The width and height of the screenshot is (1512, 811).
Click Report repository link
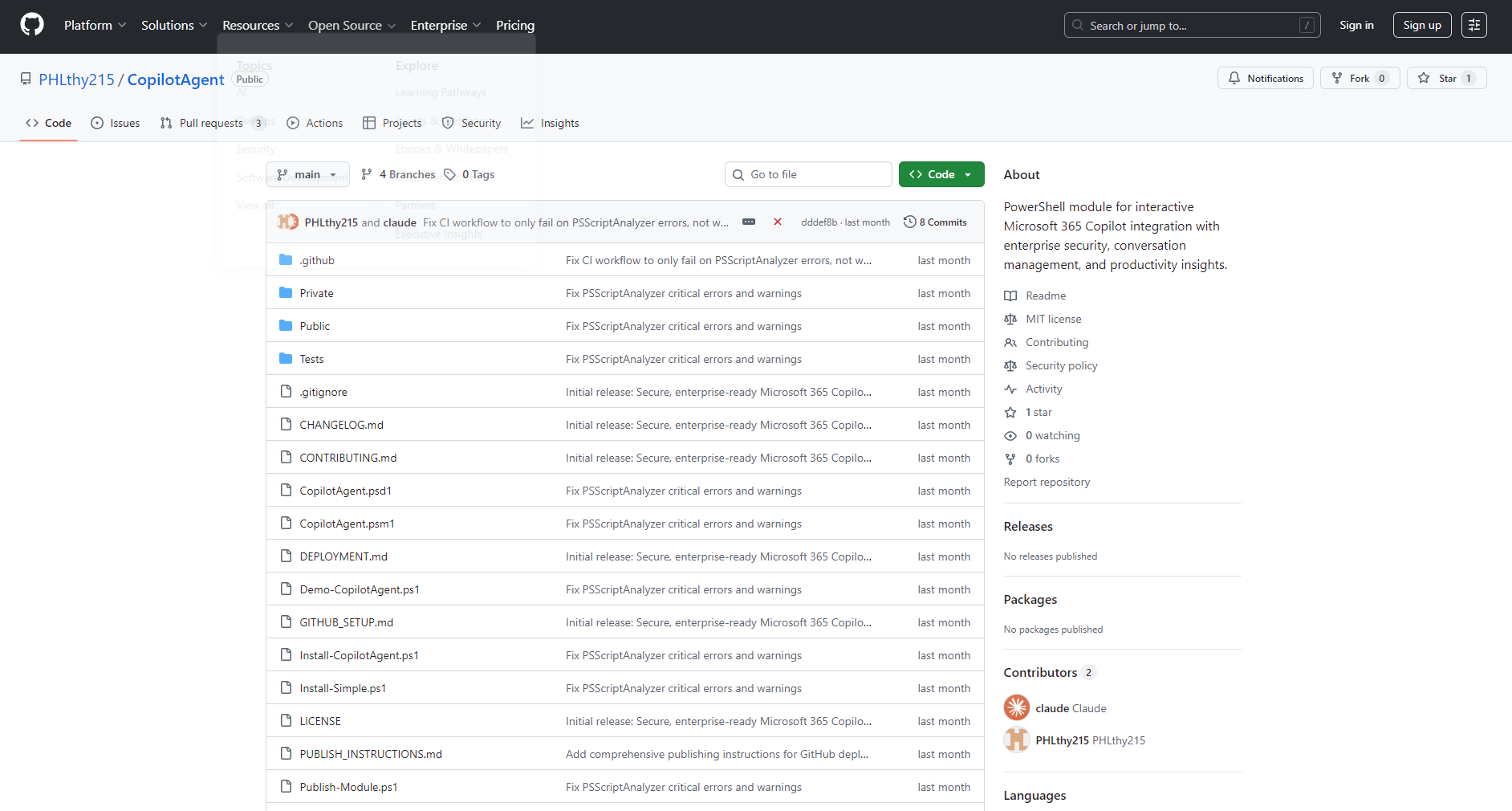(1047, 482)
